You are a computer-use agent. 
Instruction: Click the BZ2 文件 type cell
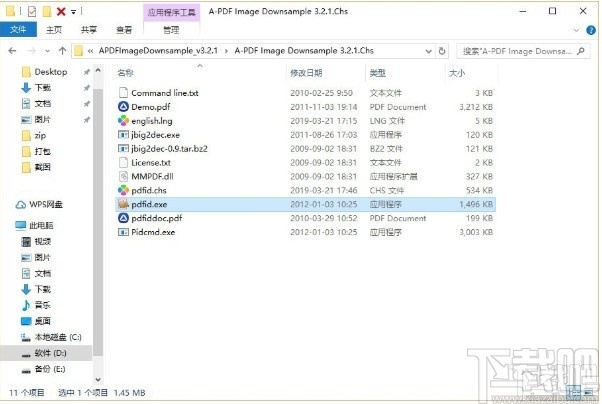[386, 149]
